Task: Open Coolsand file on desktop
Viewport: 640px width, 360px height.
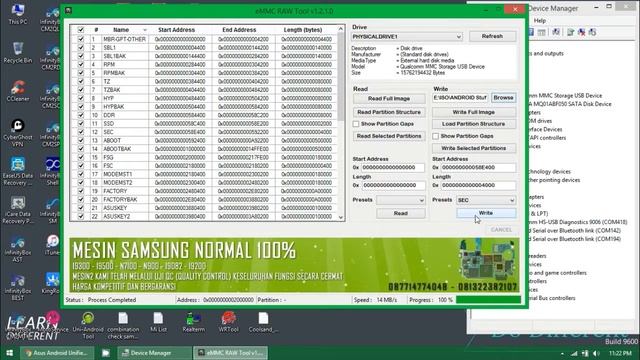Action: pos(263,322)
